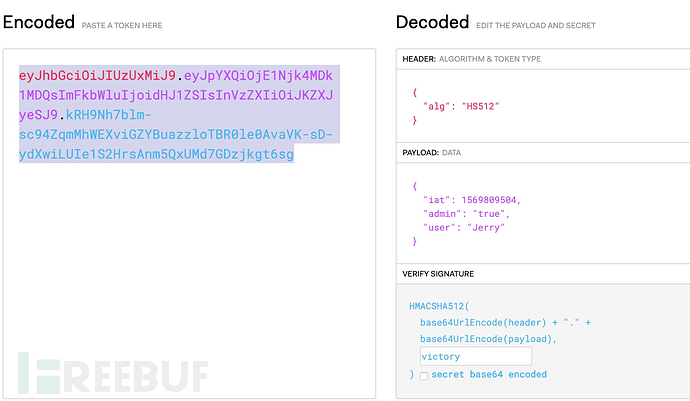Select the HEADER: Algorithm & Token Type section label
Viewport: 690px width, 401px height.
[471, 59]
